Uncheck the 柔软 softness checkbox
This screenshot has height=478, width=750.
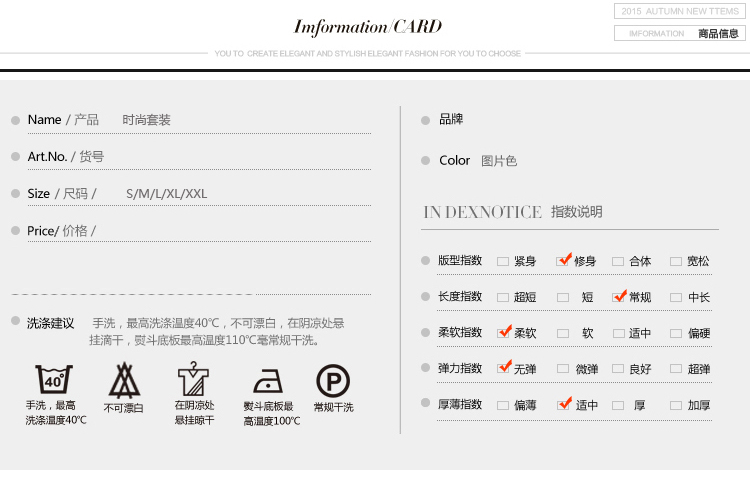point(504,333)
